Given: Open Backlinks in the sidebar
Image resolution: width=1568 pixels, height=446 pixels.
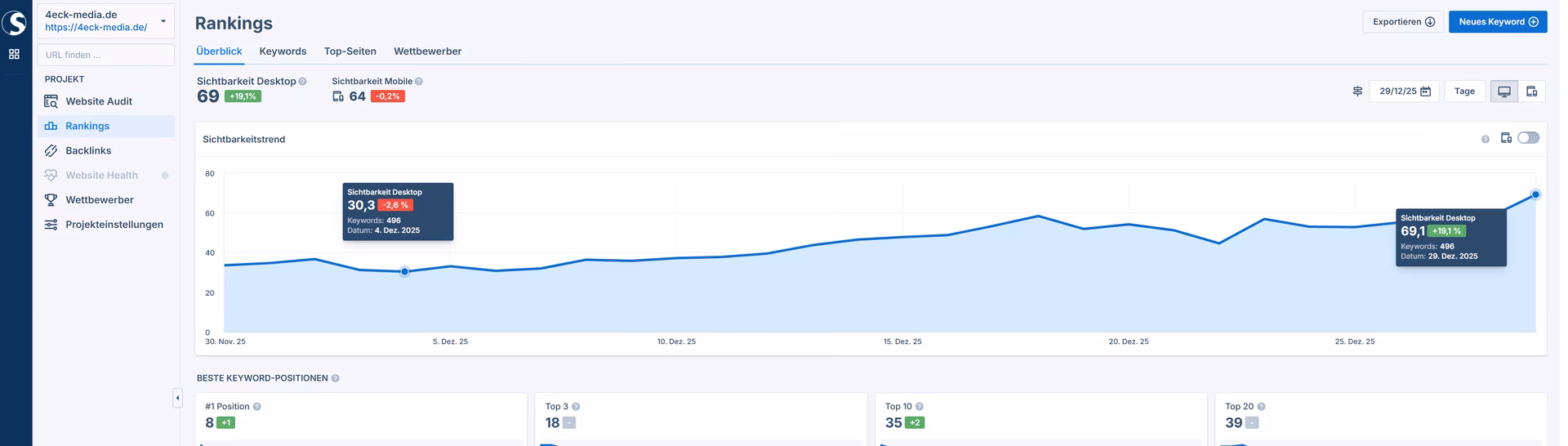Looking at the screenshot, I should [x=88, y=150].
